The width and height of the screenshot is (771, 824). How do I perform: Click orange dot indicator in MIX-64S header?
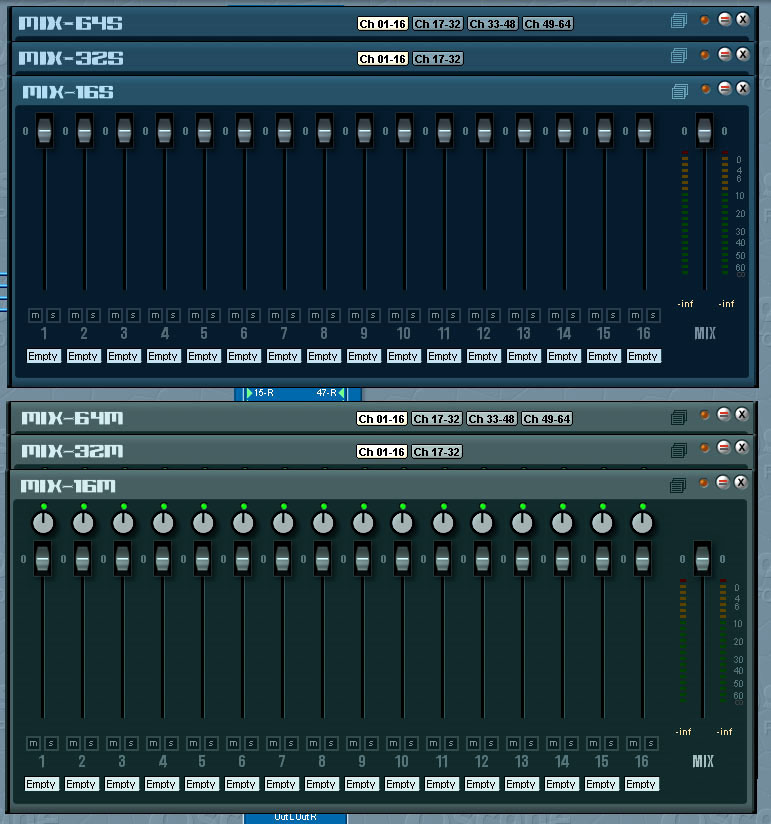pos(705,20)
